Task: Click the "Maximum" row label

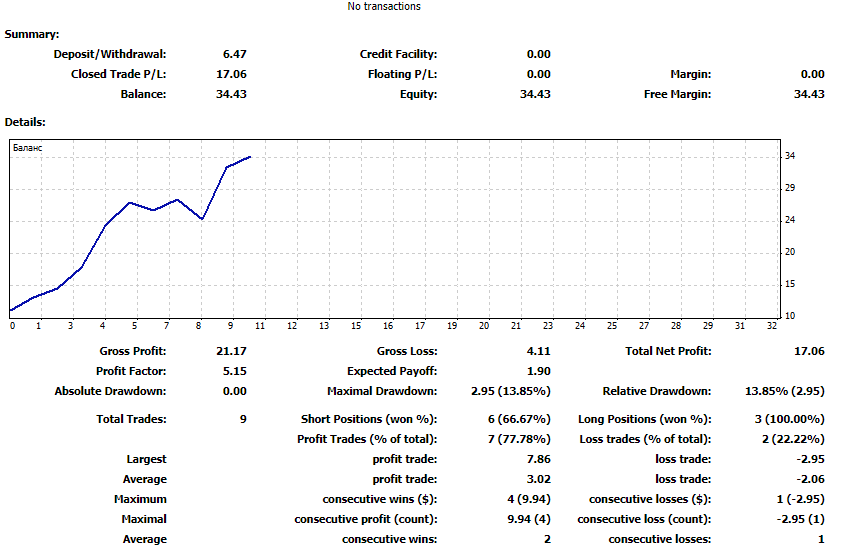Action: point(140,499)
